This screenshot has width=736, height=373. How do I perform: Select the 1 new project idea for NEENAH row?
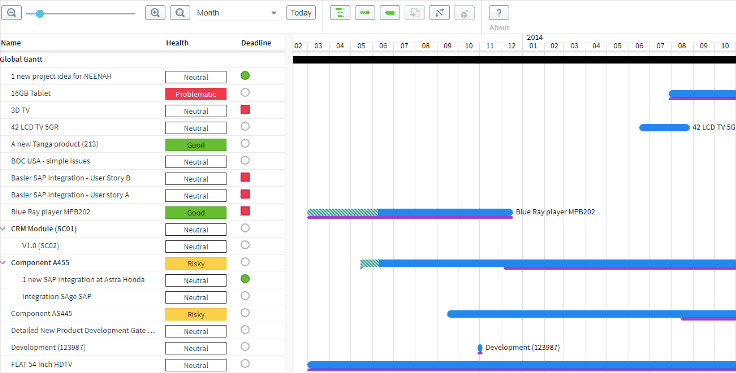pos(143,76)
